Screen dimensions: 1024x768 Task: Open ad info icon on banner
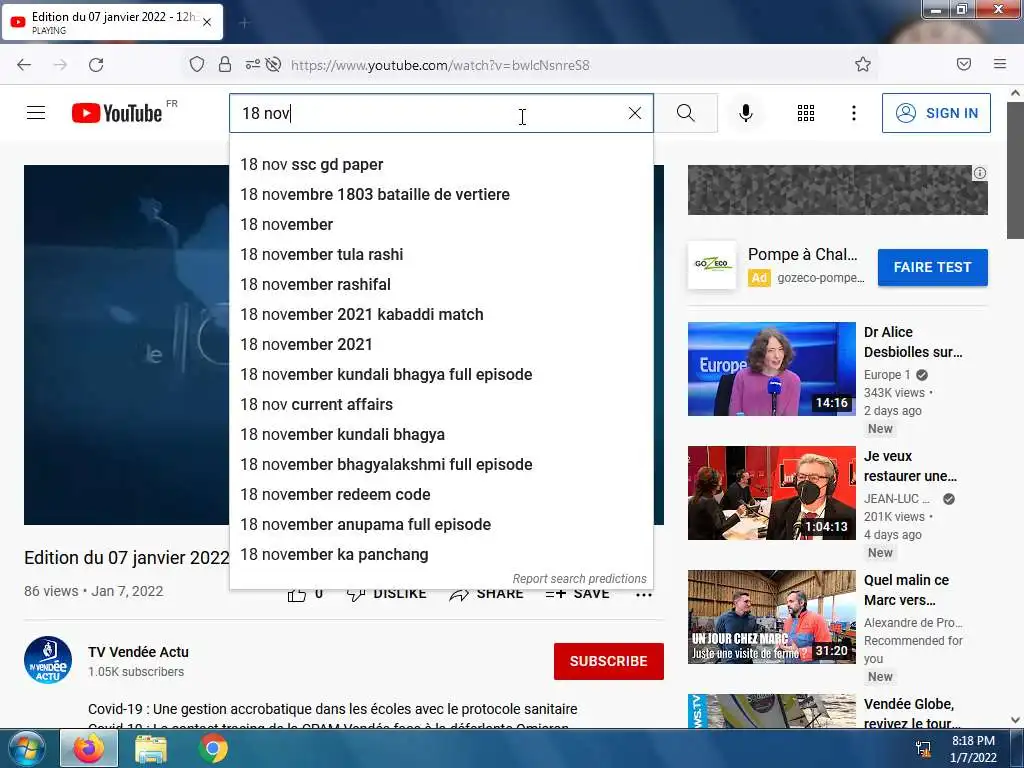980,173
